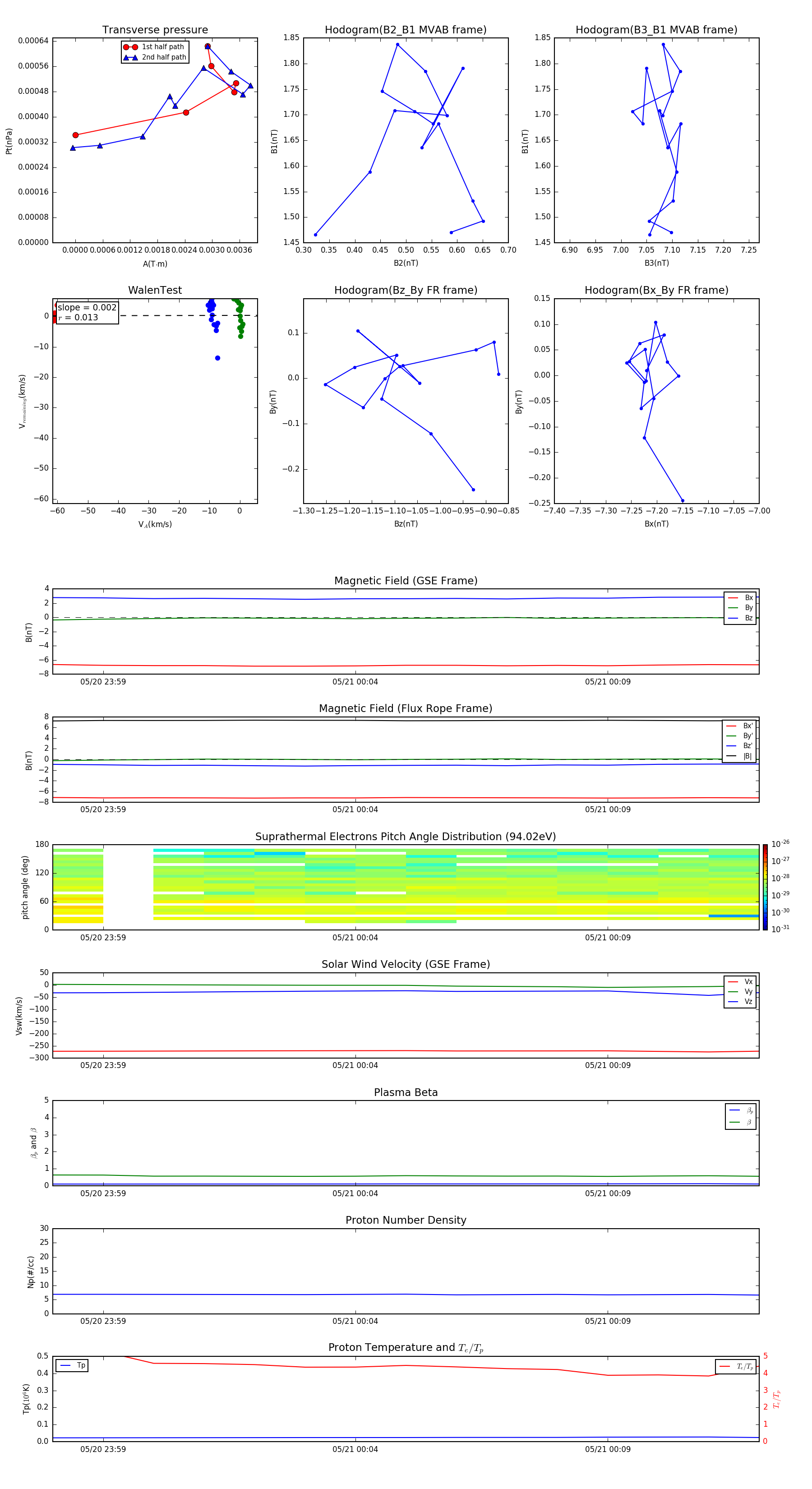Screen dimensions: 812x1489
Task: Click the 'Magnetic Field (GSE Frame)' title
Action: click(406, 581)
